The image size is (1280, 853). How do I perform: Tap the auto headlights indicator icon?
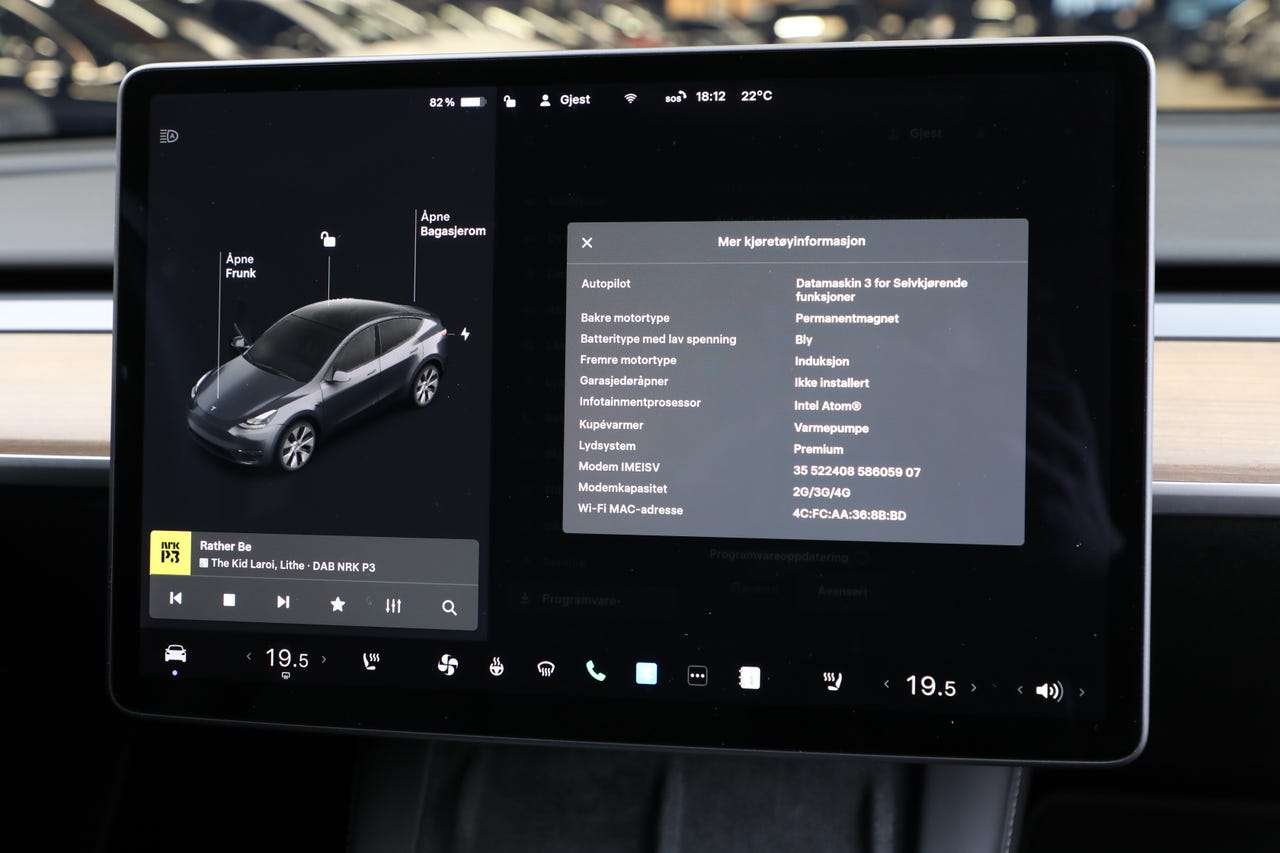[x=169, y=136]
